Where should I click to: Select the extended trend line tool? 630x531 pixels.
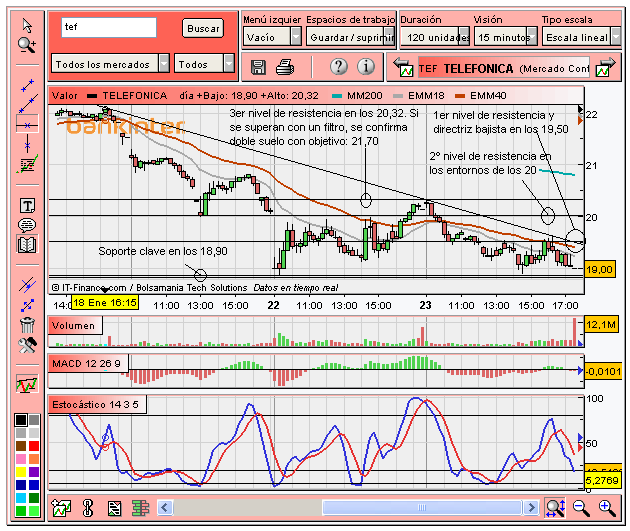pyautogui.click(x=27, y=104)
